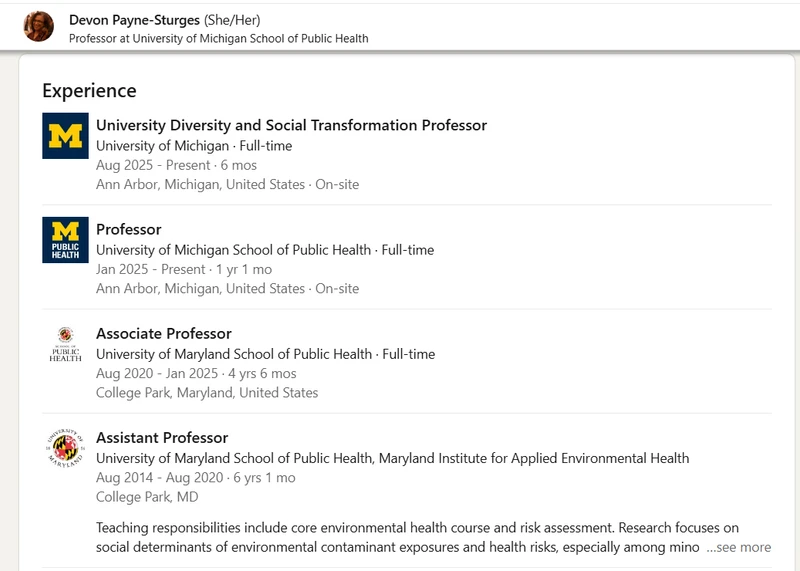This screenshot has height=571, width=800.
Task: Open Devon Payne-Sturges name link in header
Action: click(134, 20)
